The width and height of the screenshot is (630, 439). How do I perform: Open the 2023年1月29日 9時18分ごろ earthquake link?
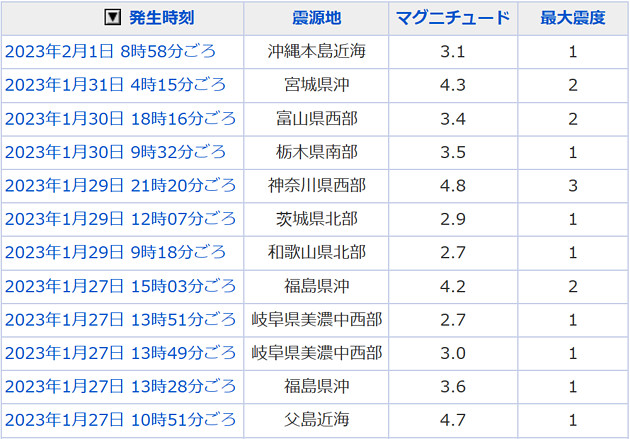click(116, 252)
